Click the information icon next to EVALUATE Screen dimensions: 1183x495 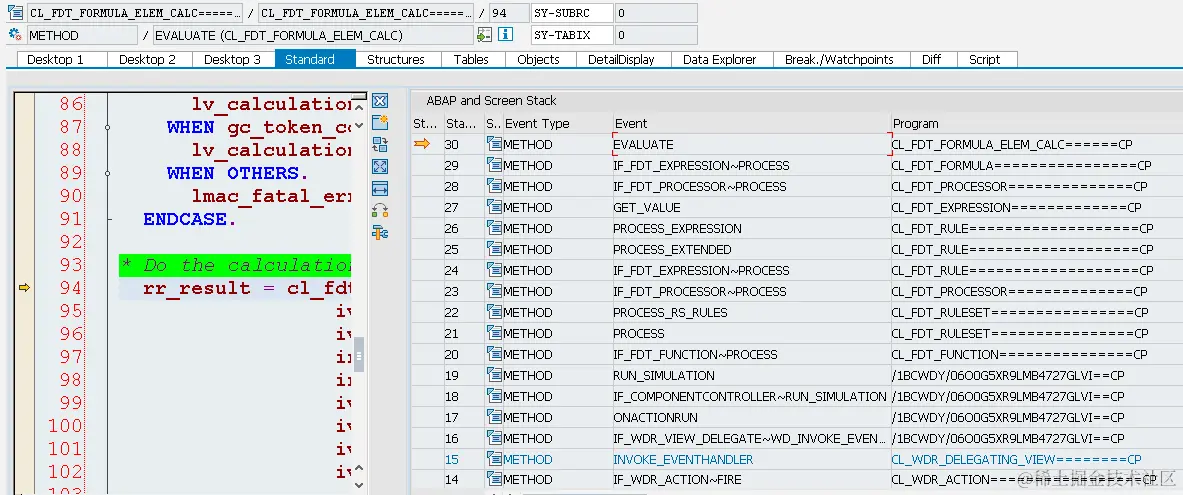tap(505, 35)
